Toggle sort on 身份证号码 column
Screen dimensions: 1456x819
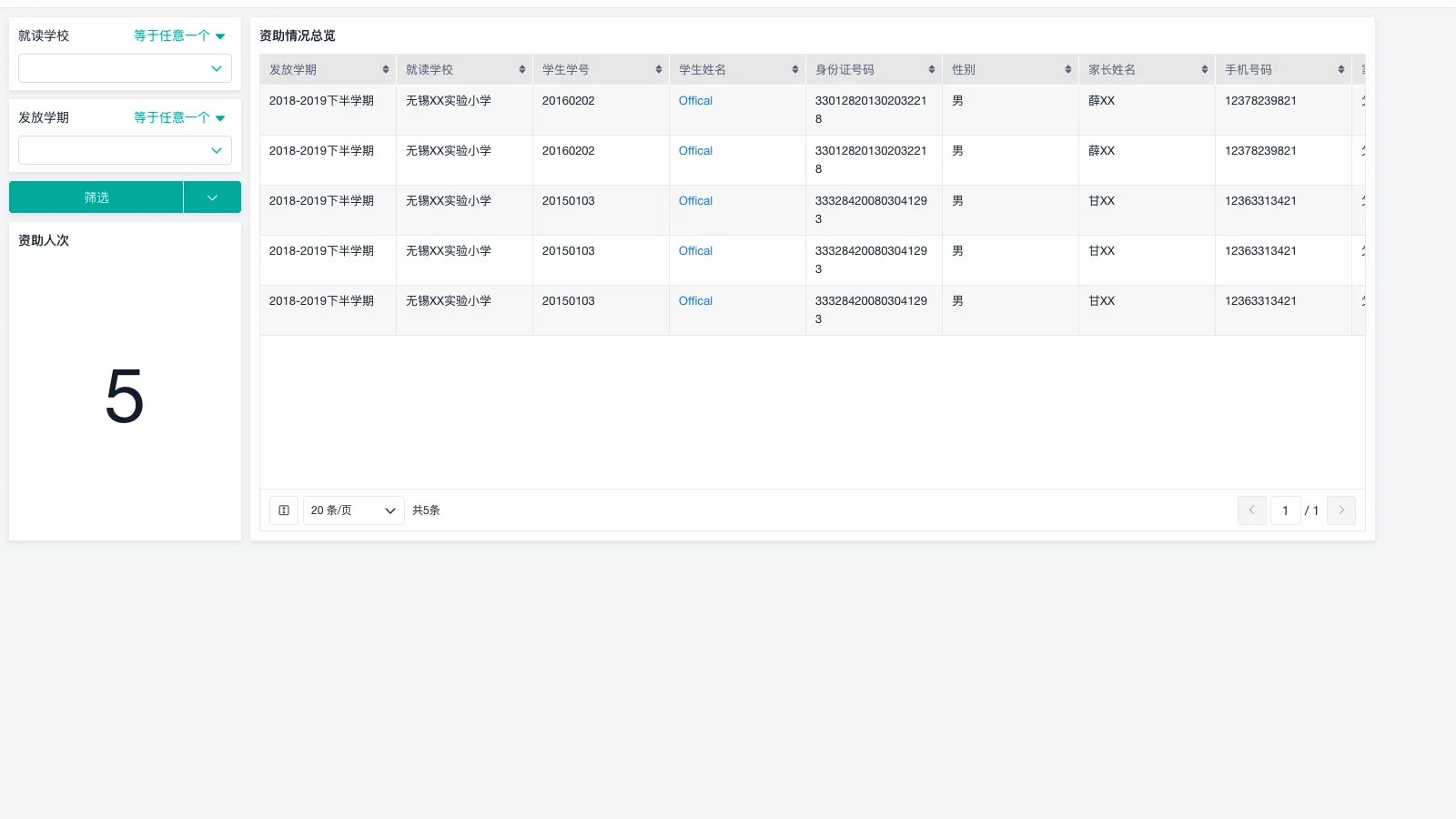click(932, 70)
